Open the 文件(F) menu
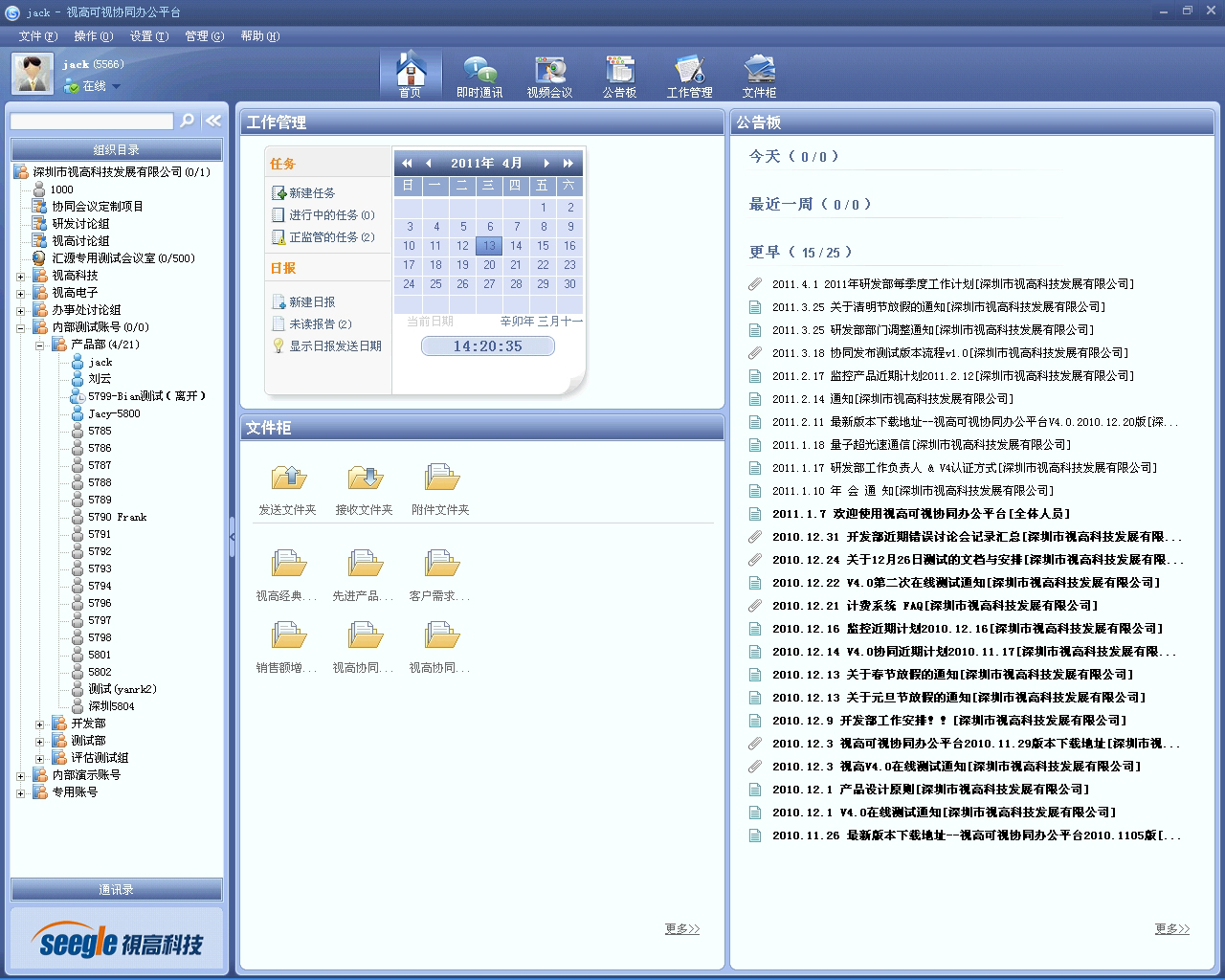Viewport: 1225px width, 980px height. (37, 36)
